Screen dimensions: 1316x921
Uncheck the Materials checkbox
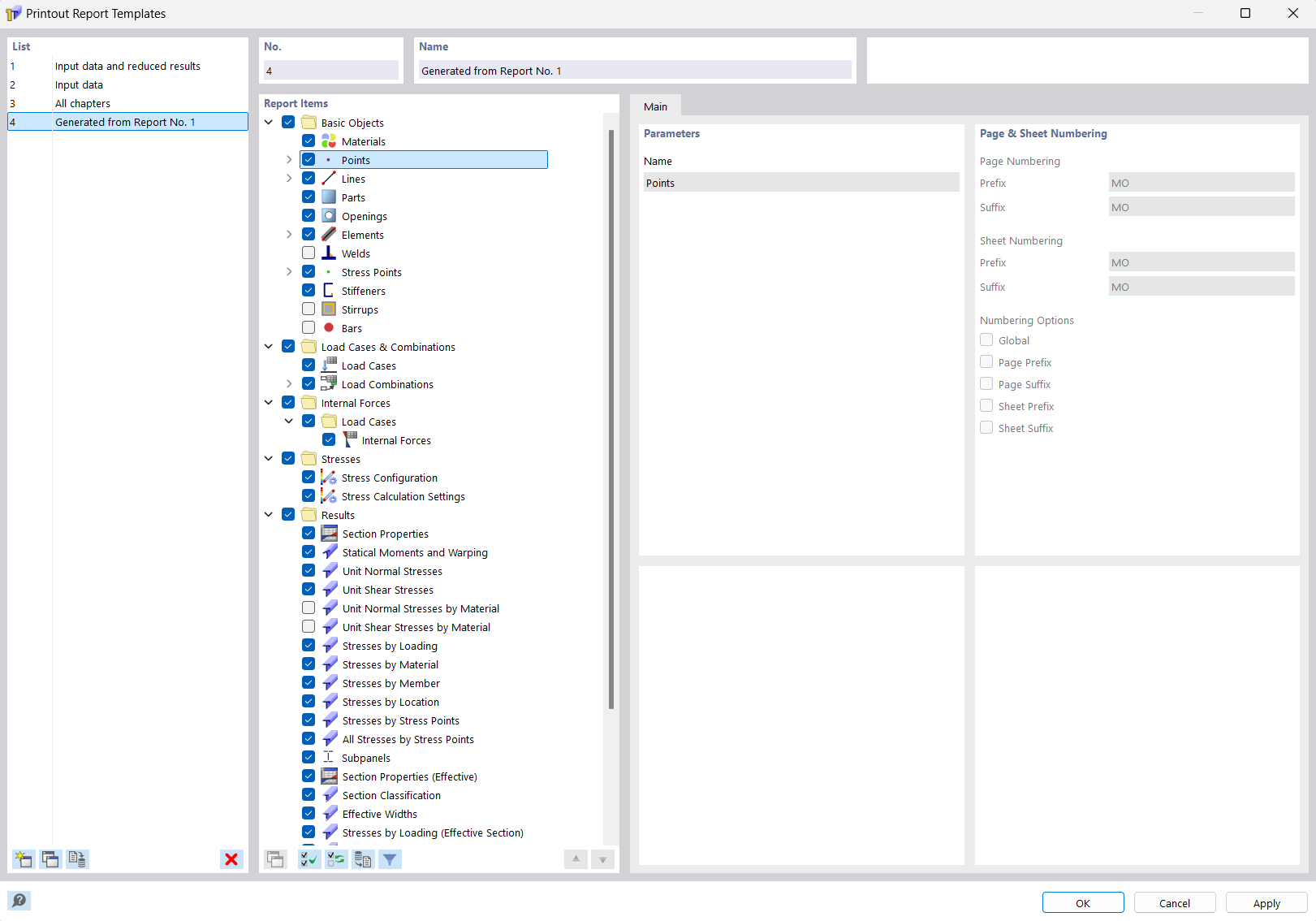coord(309,141)
